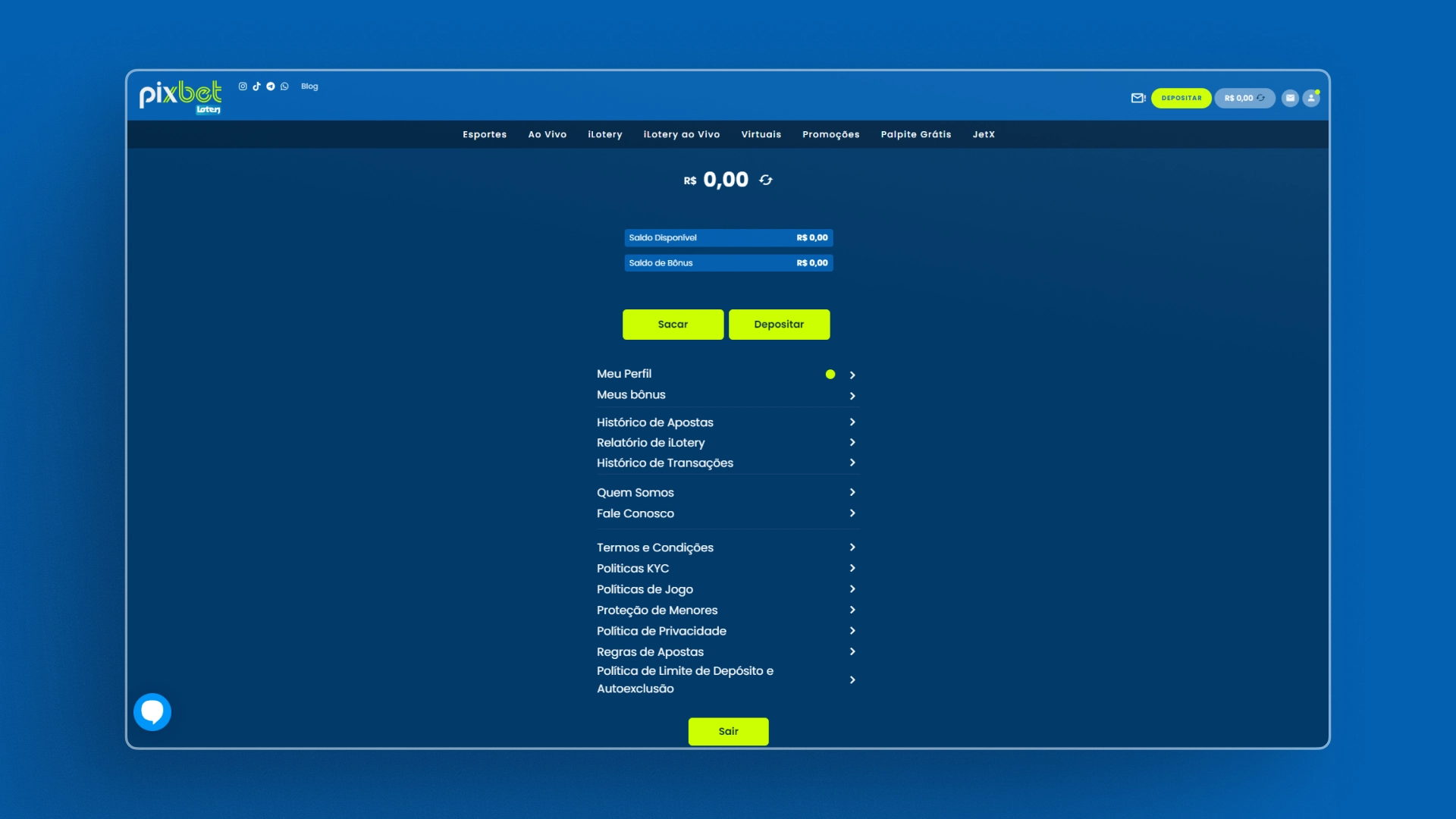Open the Telegram social icon

[x=271, y=86]
